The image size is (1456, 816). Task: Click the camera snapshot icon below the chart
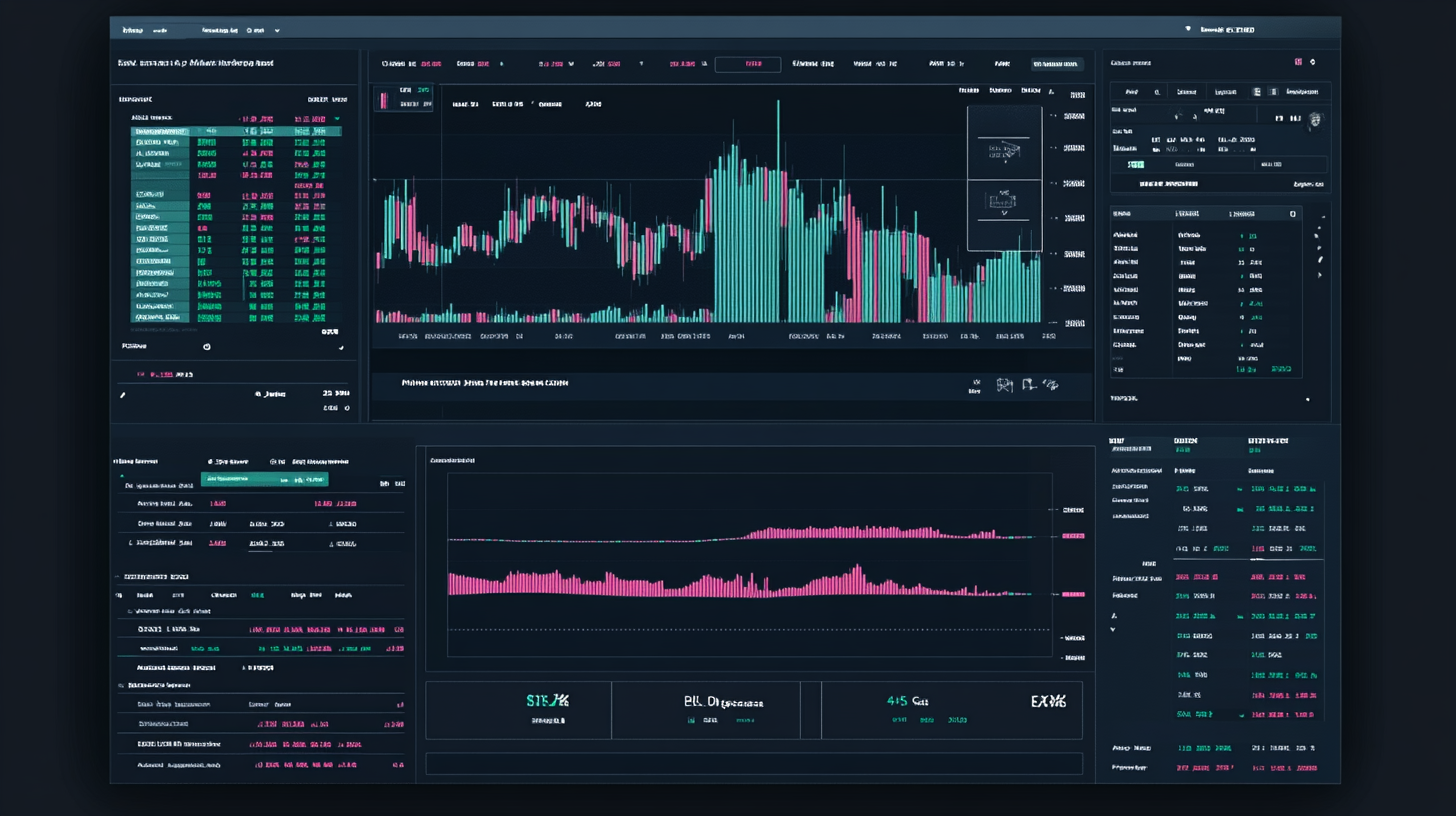click(1005, 385)
